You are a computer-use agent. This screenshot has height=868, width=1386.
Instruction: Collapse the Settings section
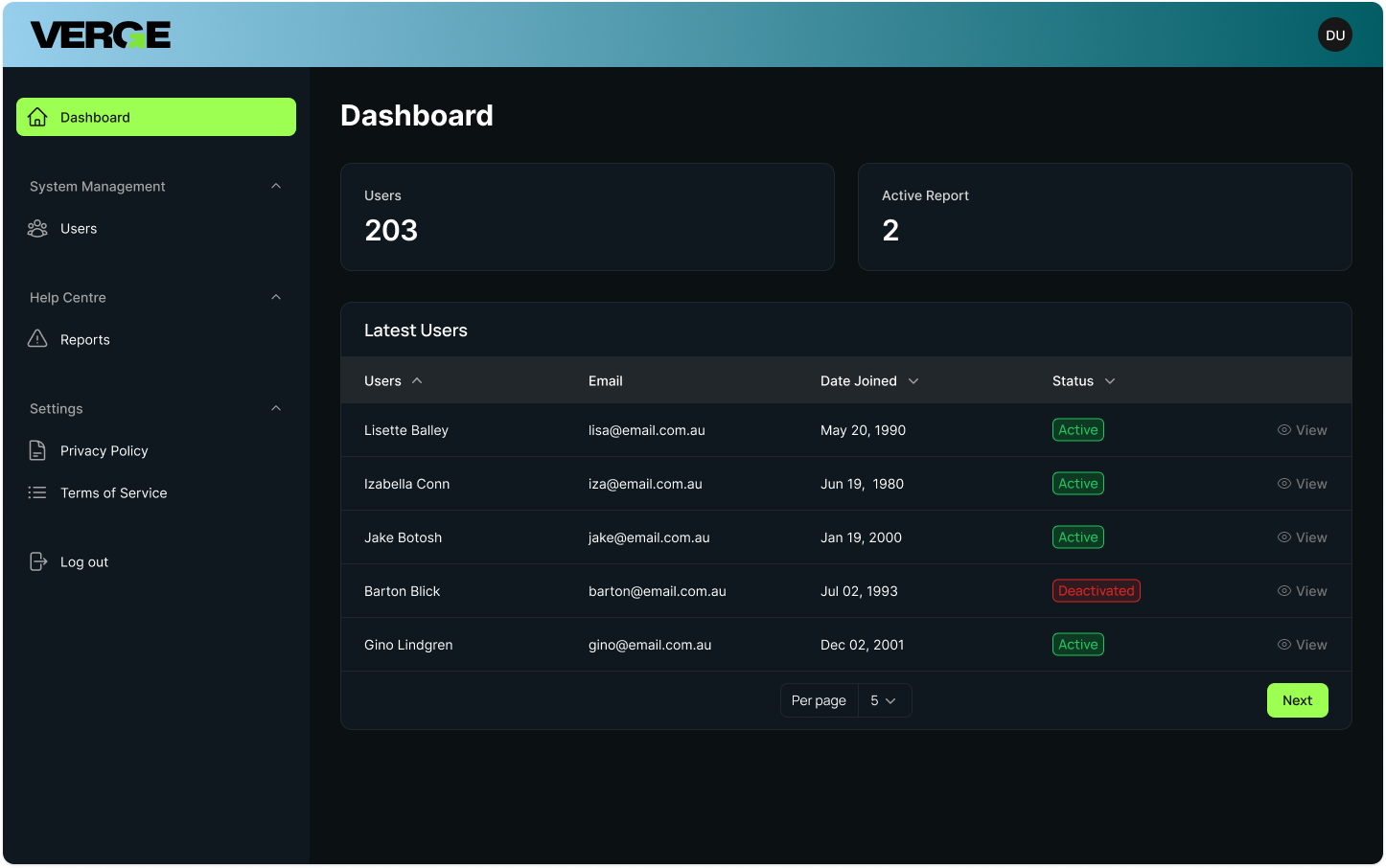point(276,408)
